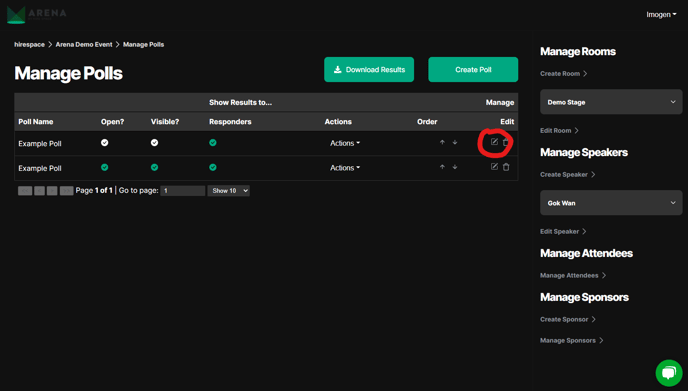Image resolution: width=688 pixels, height=391 pixels.
Task: Open the Edit Room link
Action: [x=559, y=130]
